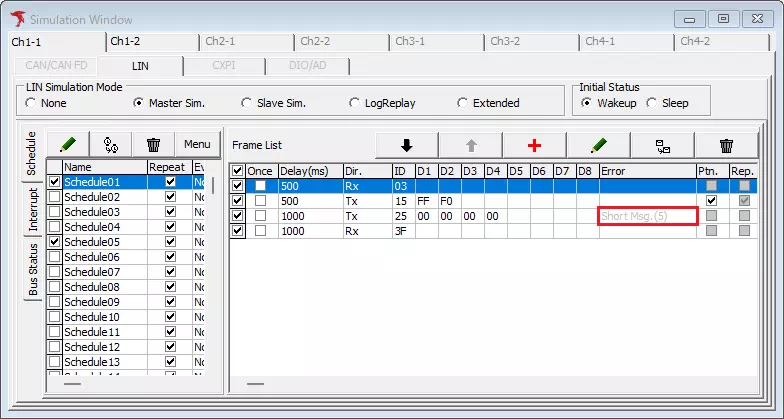This screenshot has width=784, height=419.
Task: Click the D2 value F0 cell
Action: [450, 201]
